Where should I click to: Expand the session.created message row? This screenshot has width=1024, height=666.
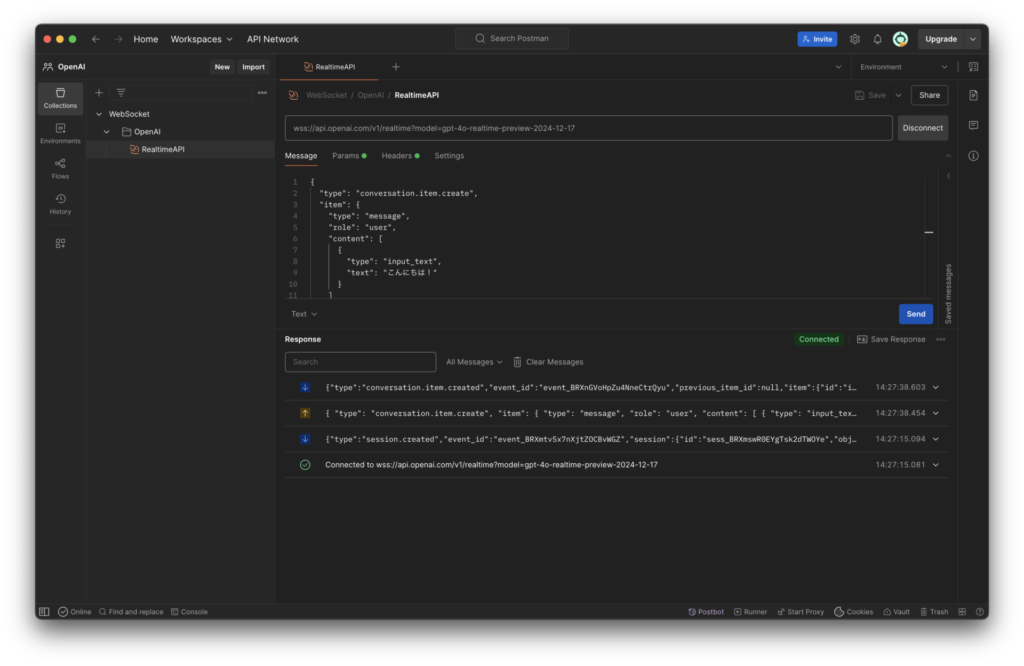[x=936, y=439]
